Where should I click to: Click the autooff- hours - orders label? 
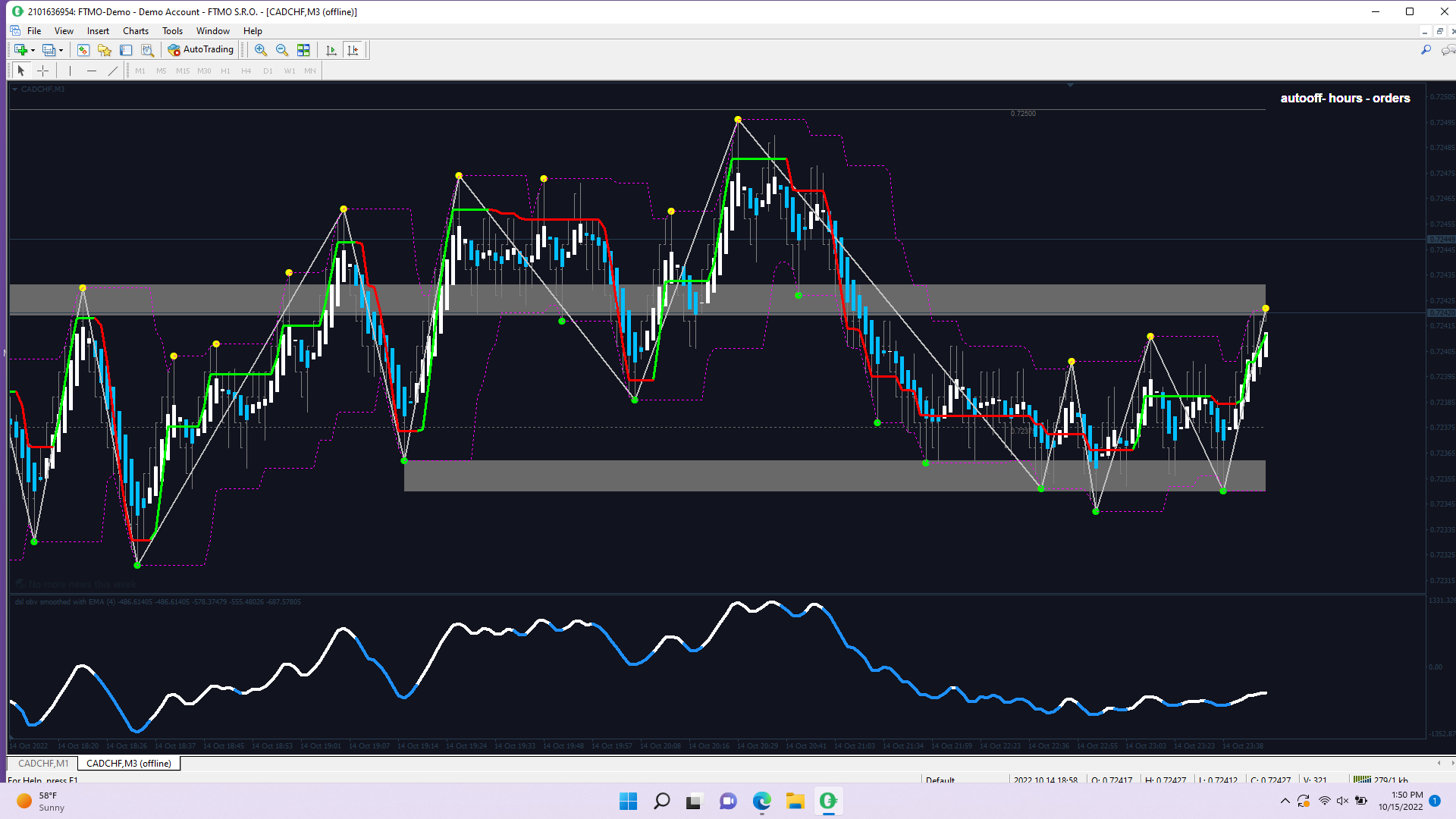point(1345,98)
